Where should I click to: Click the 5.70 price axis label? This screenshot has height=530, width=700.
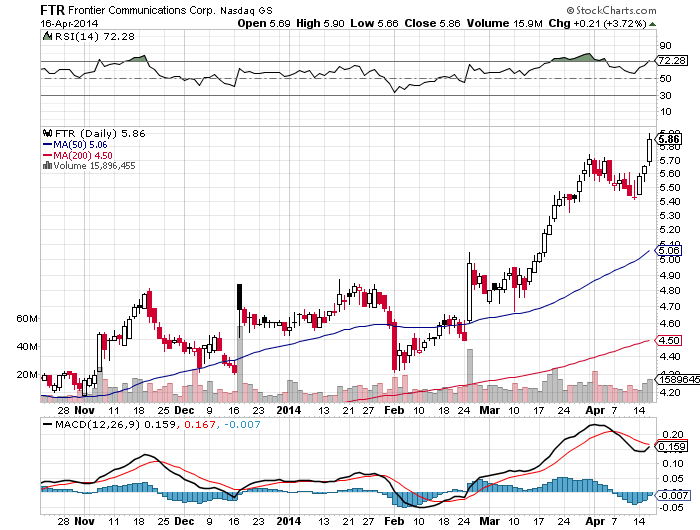[x=670, y=160]
